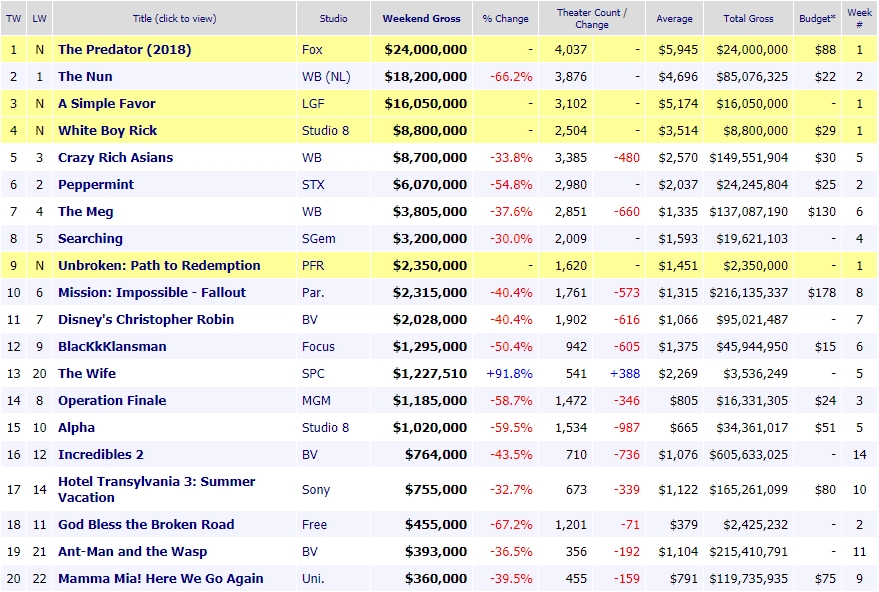Sort by the LW column header
Screen dimensions: 879x592
[39, 18]
